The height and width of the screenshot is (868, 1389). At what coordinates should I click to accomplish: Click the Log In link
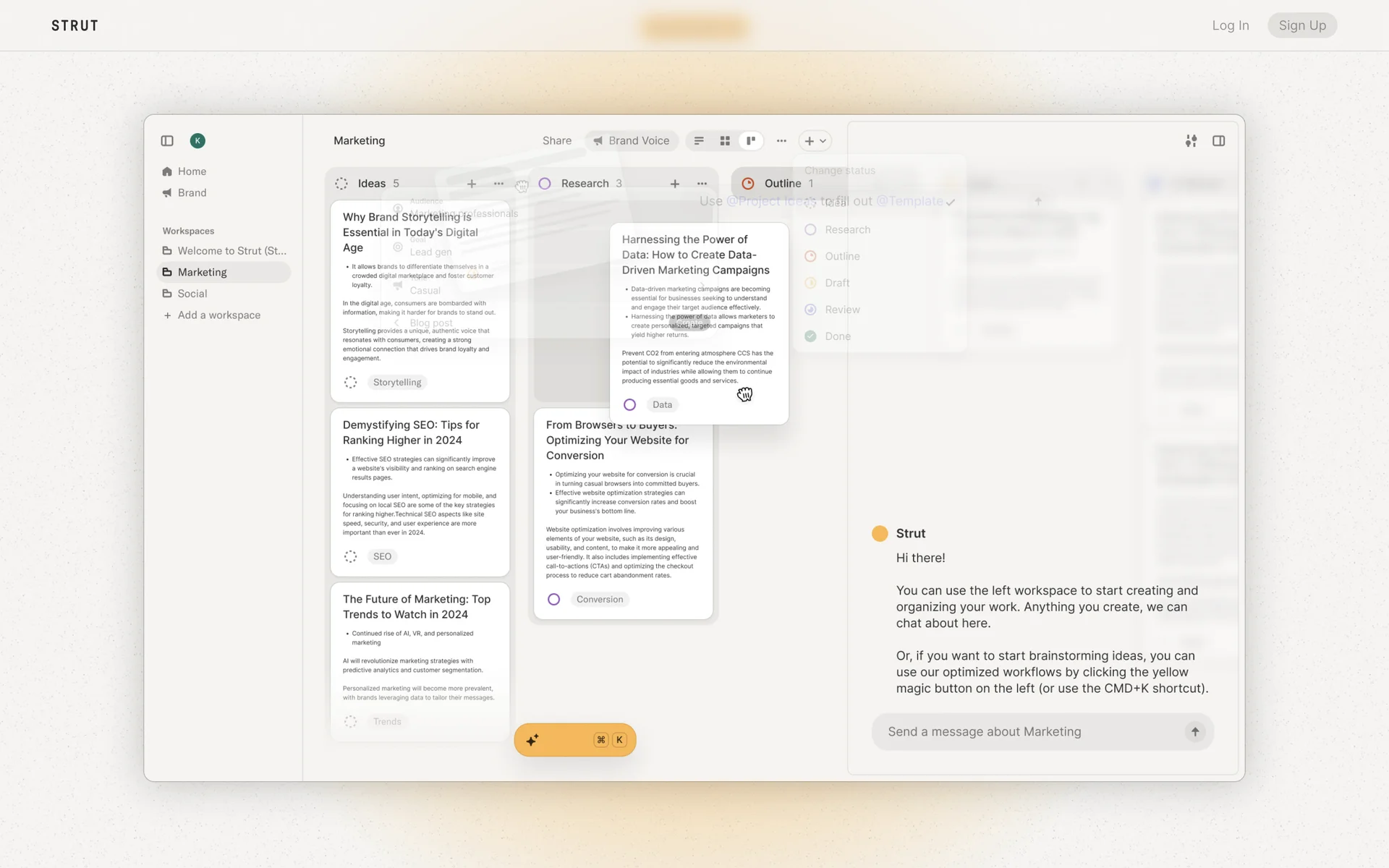point(1231,25)
